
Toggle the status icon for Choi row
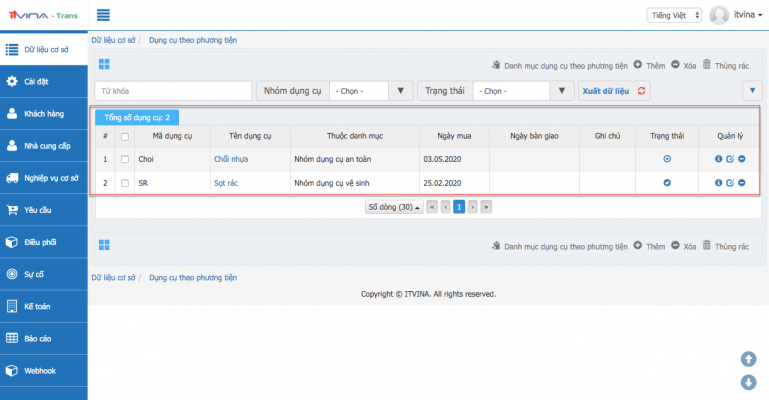pos(667,159)
